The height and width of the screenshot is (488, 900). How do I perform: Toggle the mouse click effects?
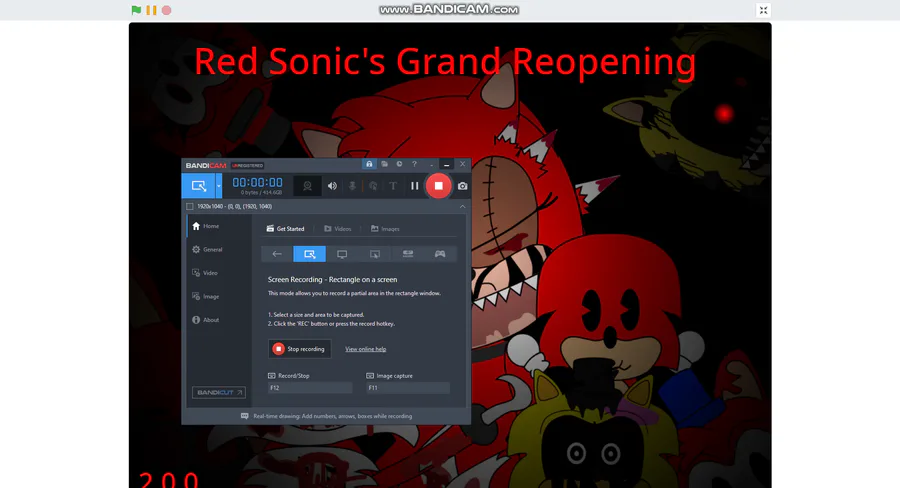[373, 186]
